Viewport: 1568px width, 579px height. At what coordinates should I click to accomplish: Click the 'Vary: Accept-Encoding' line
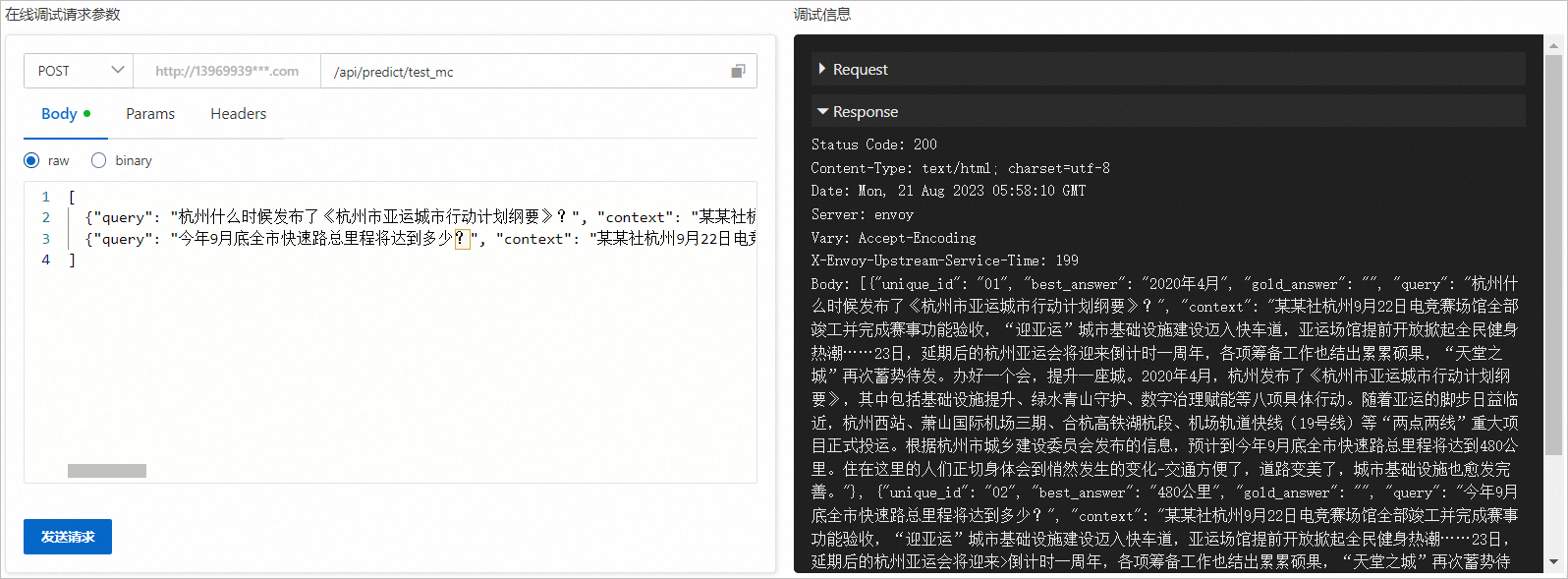(x=894, y=238)
